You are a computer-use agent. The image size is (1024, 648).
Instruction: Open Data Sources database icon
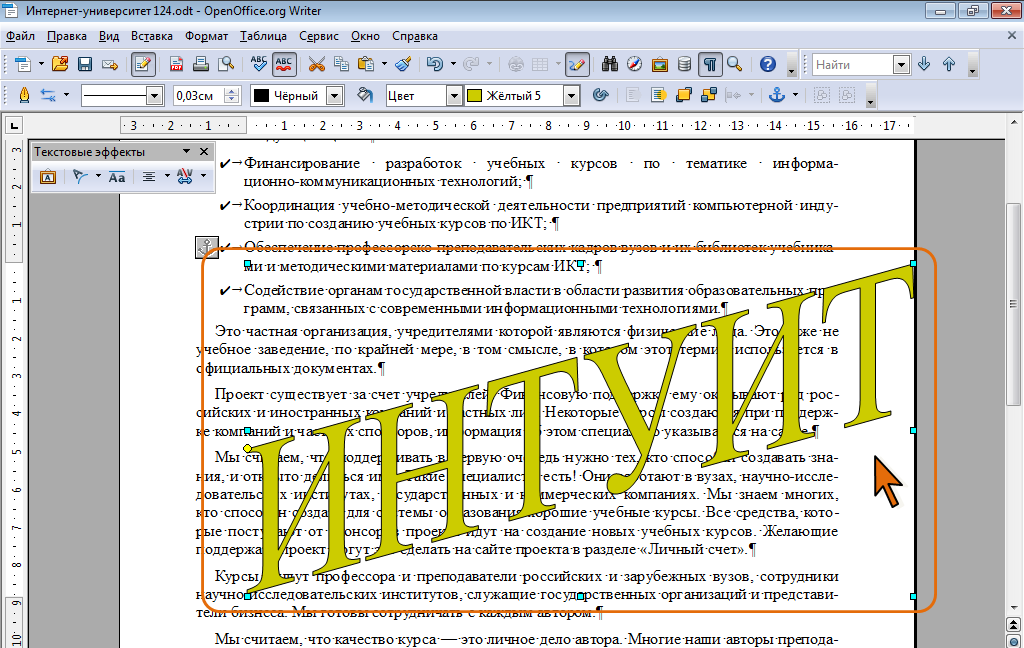684,64
